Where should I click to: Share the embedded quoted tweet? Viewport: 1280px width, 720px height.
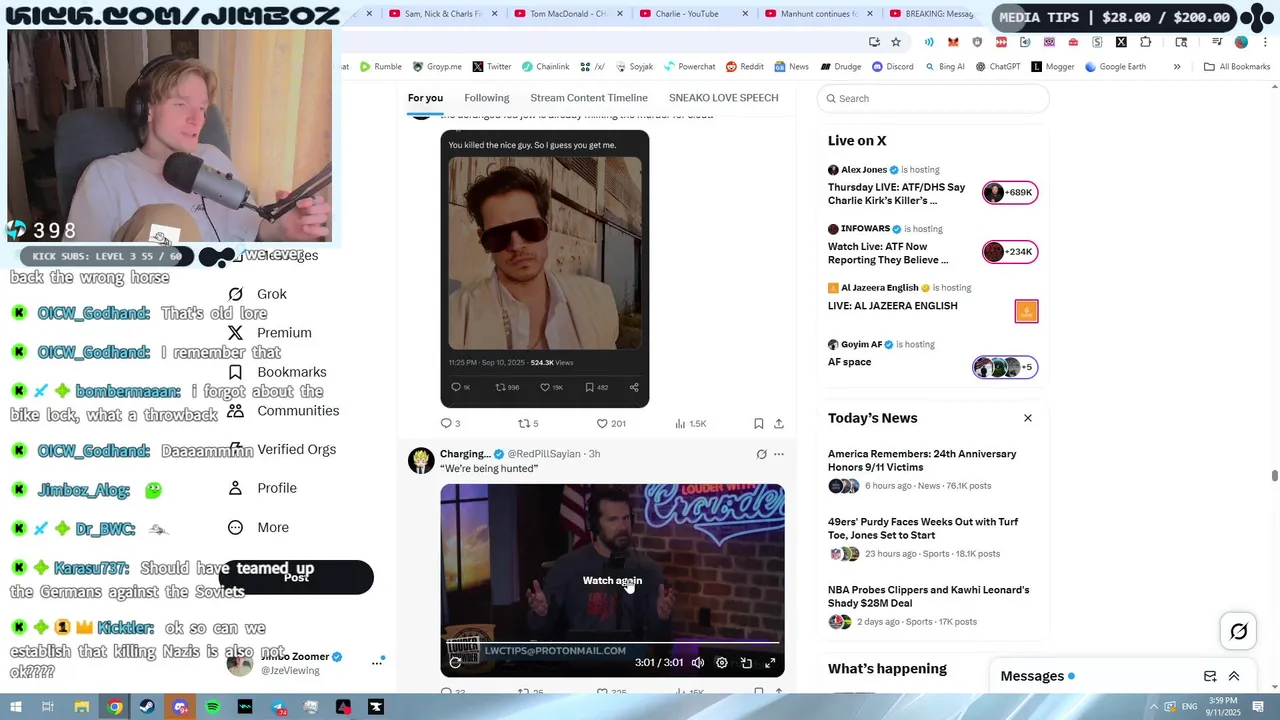click(634, 387)
